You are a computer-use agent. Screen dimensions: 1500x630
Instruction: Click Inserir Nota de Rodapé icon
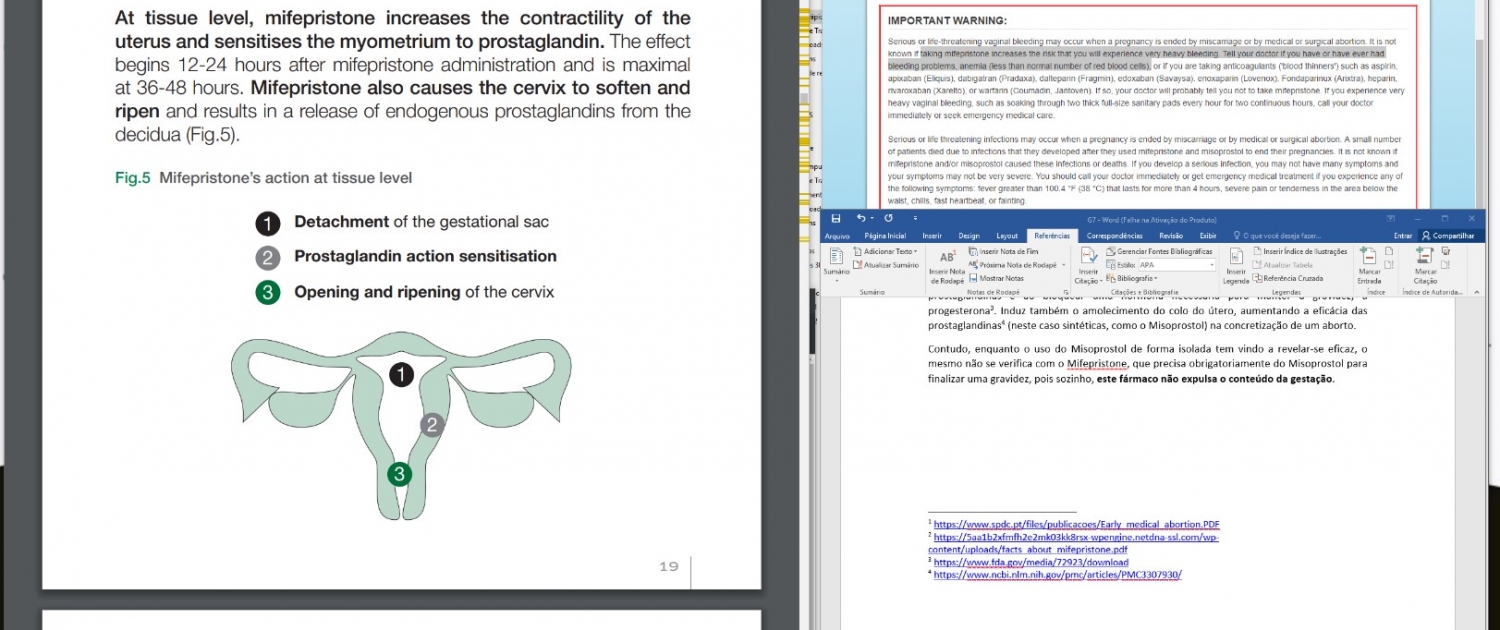click(x=947, y=258)
